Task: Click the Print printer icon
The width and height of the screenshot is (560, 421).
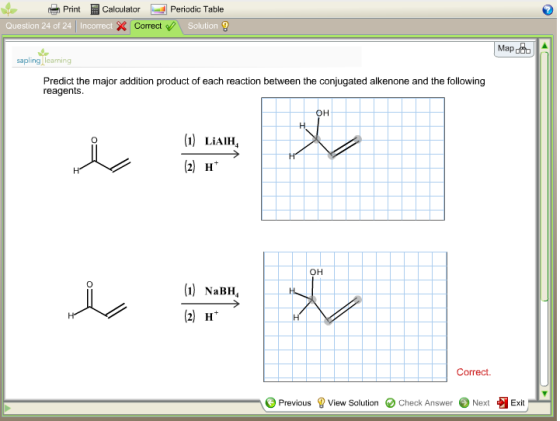Action: pos(54,9)
